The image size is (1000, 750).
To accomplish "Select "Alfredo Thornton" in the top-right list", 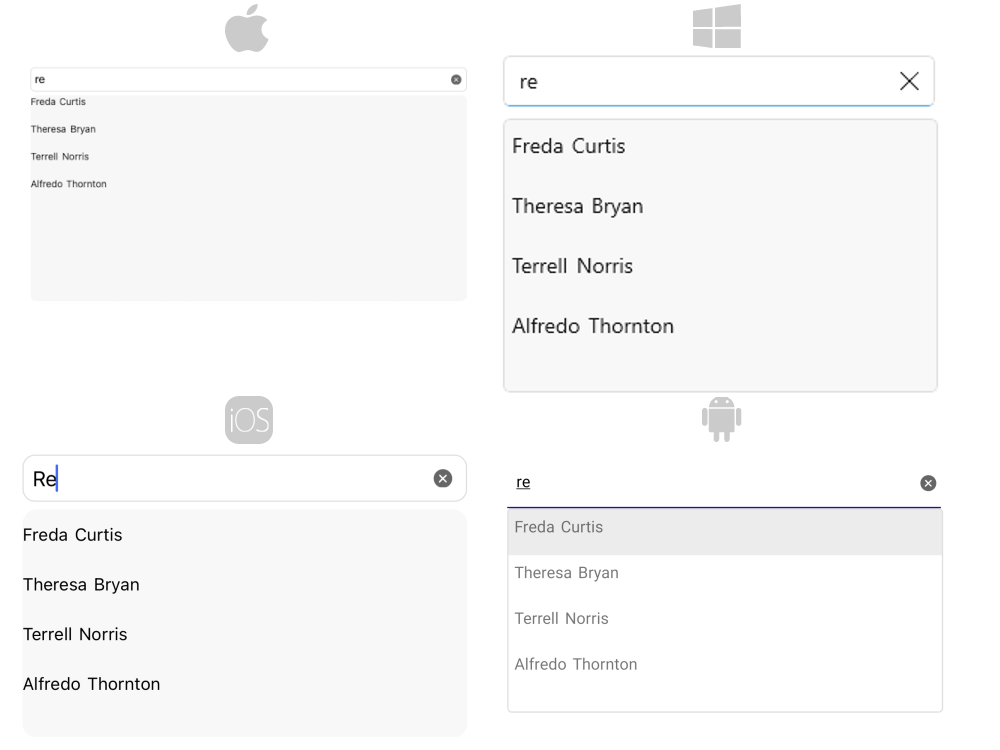I will (592, 326).
